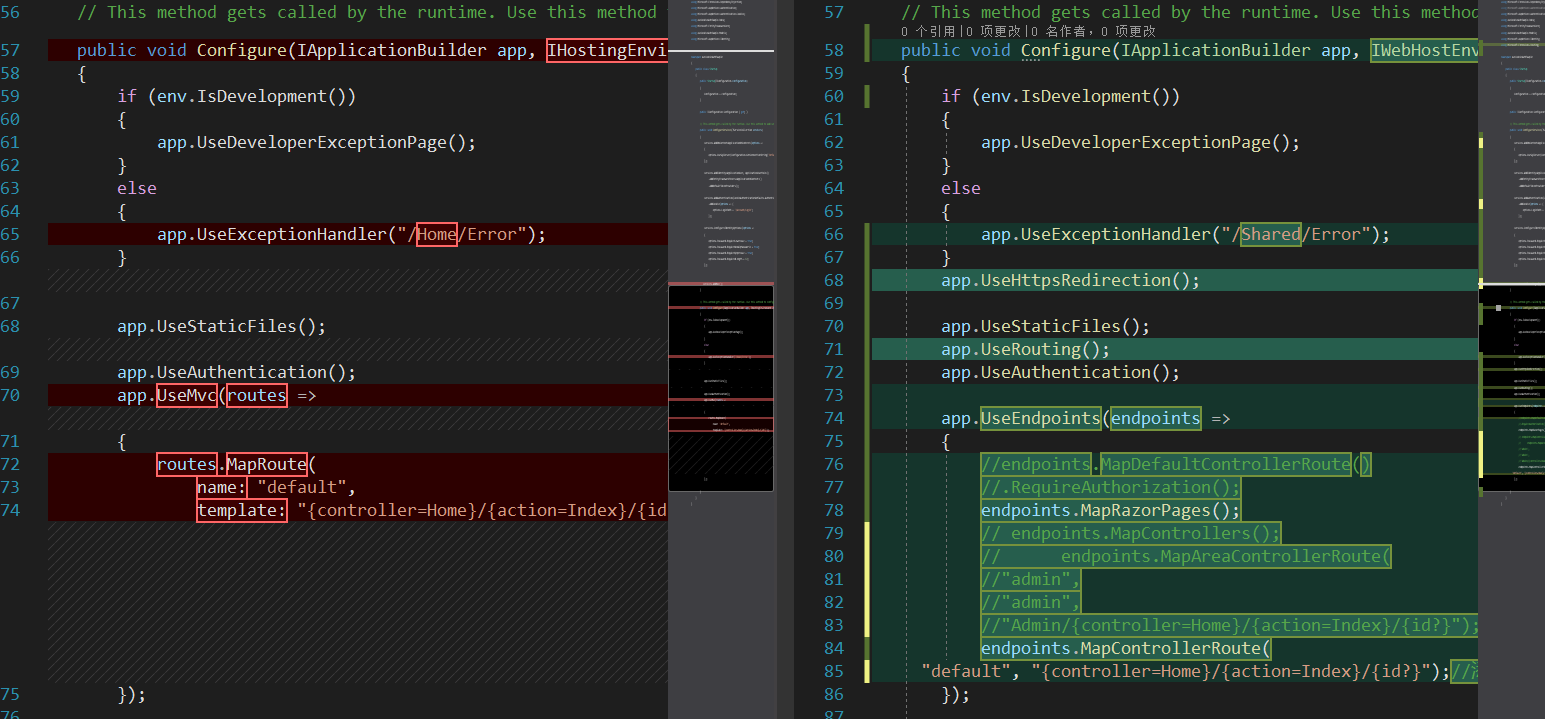Click 'else' keyword on right line 64
The width and height of the screenshot is (1545, 719).
[x=961, y=188]
